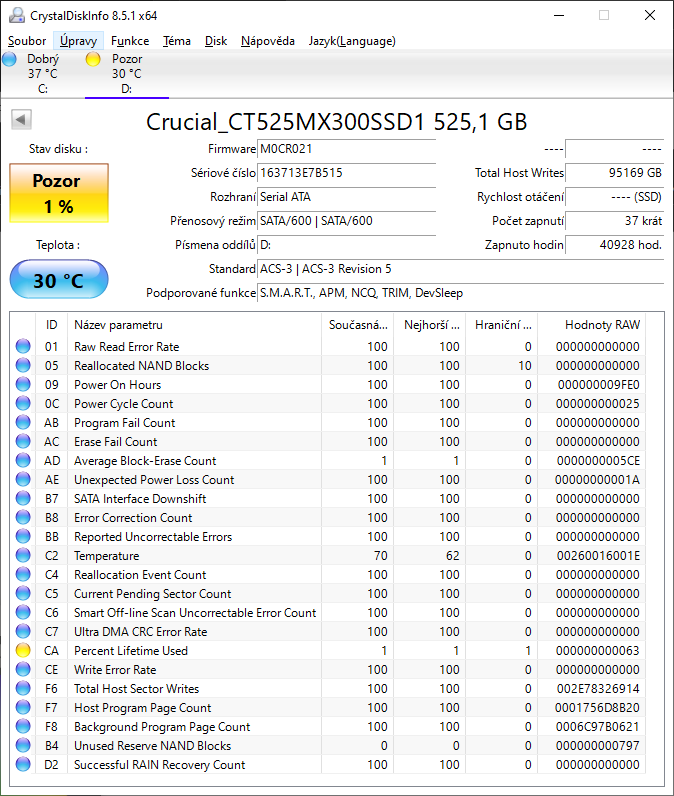Click the serial number field 163713E7B515
The width and height of the screenshot is (674, 796).
[x=347, y=173]
